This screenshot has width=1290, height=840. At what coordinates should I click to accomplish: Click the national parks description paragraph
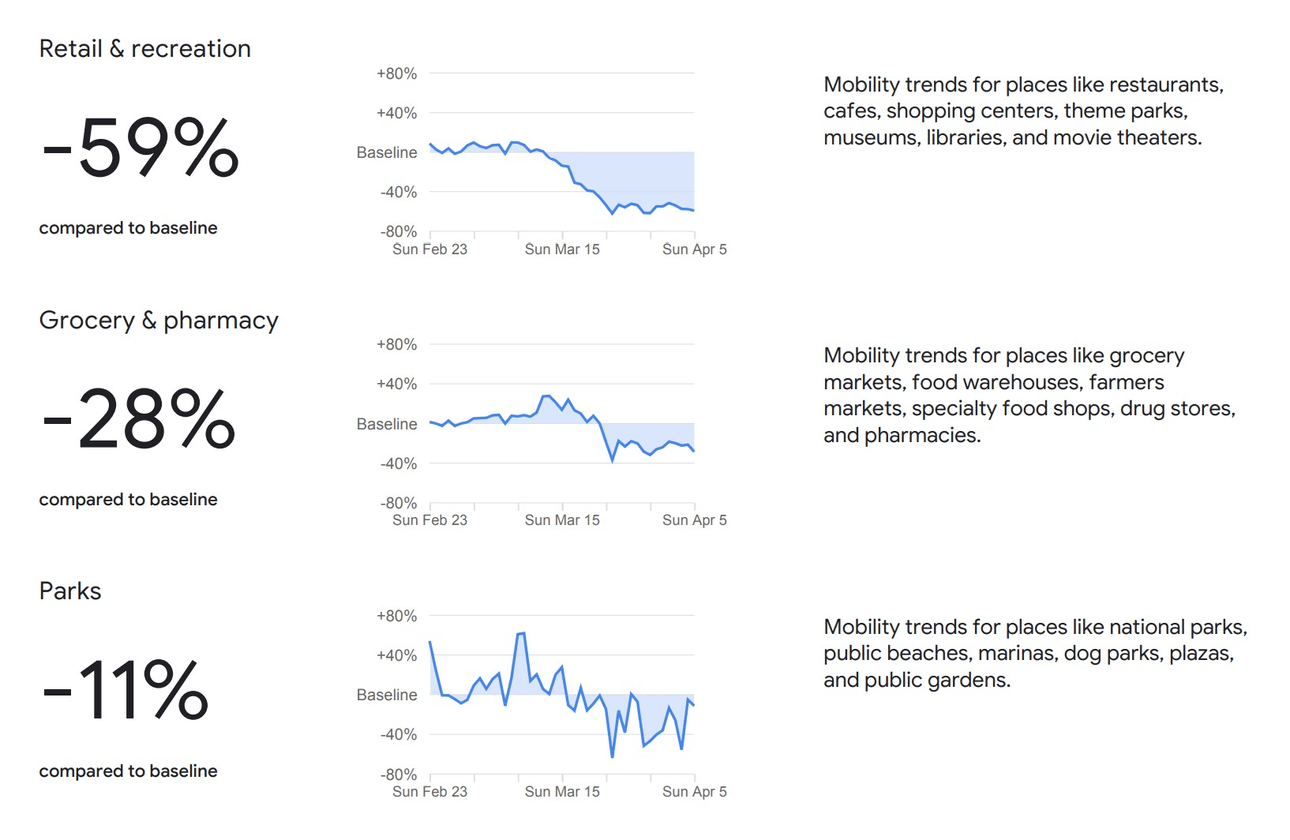(1035, 653)
